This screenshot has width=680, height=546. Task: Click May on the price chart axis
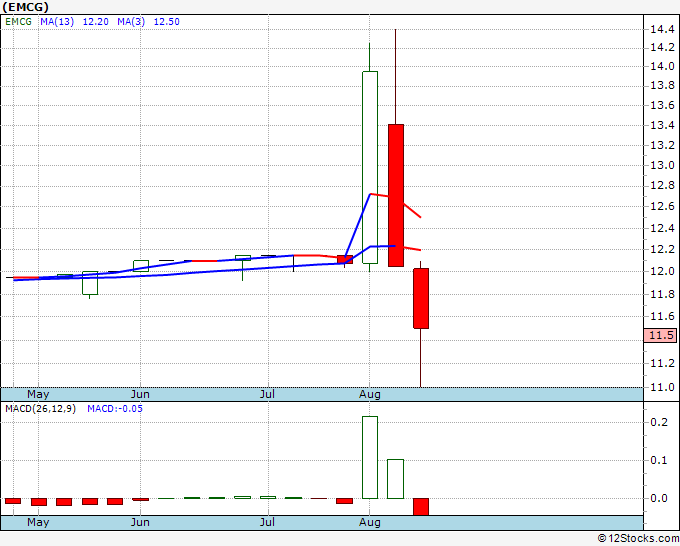tap(38, 395)
